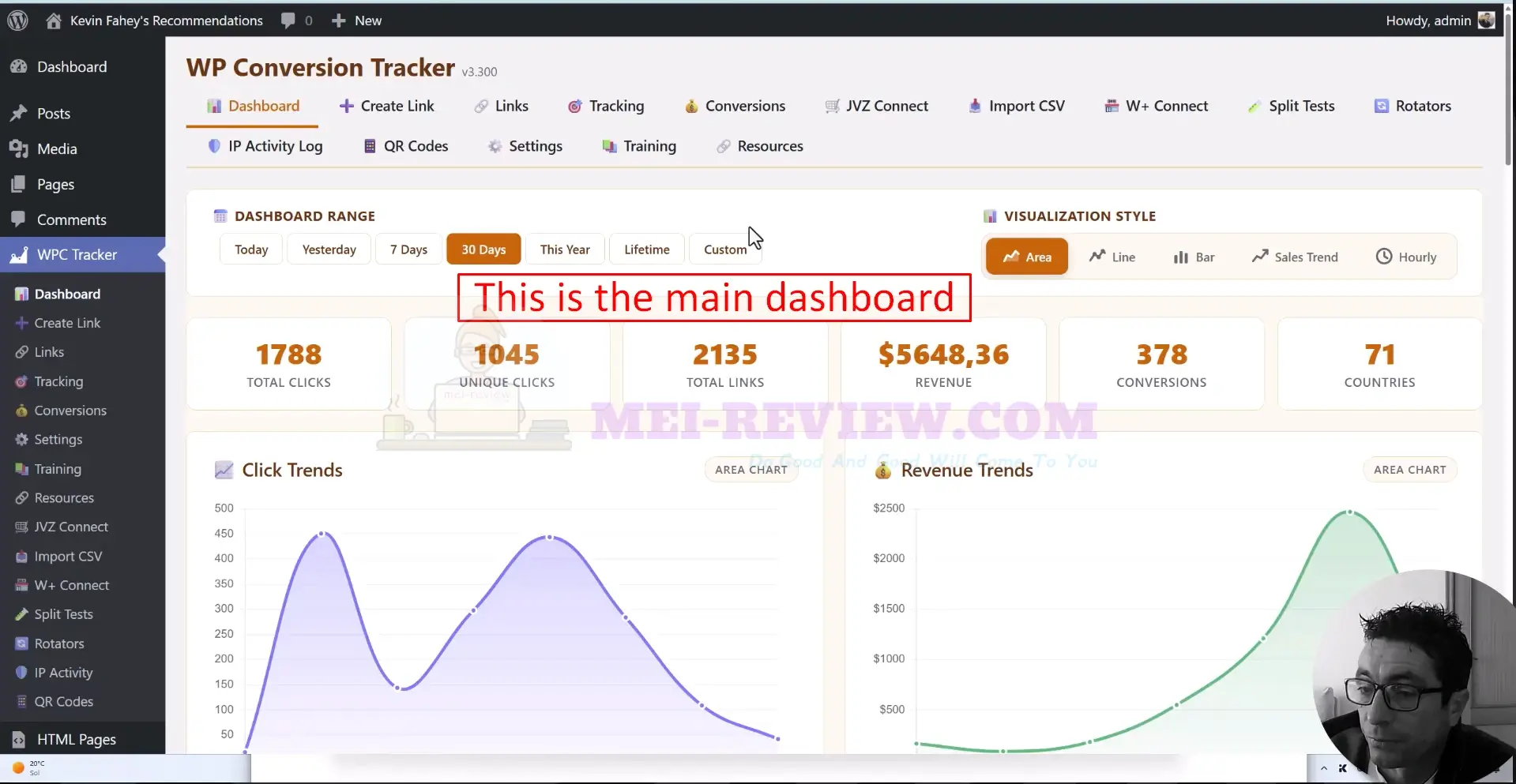Select the Hourly visualization style

[1406, 257]
